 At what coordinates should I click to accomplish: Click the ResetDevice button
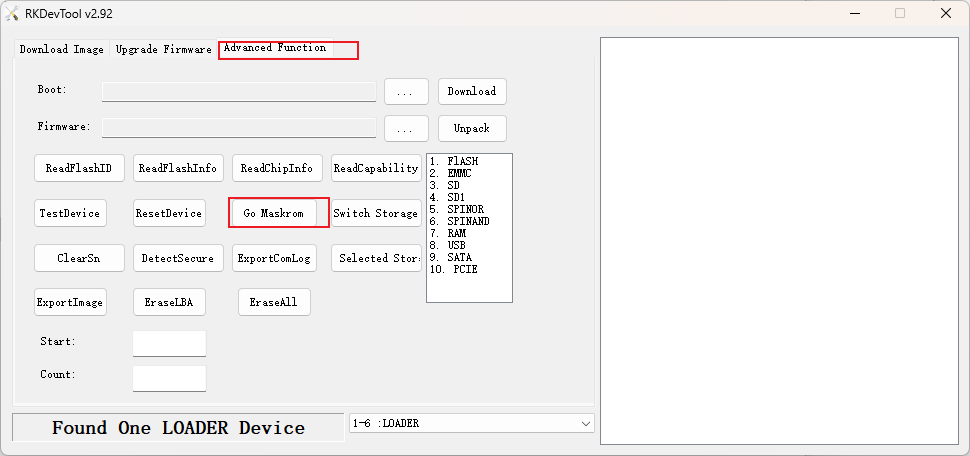click(169, 213)
